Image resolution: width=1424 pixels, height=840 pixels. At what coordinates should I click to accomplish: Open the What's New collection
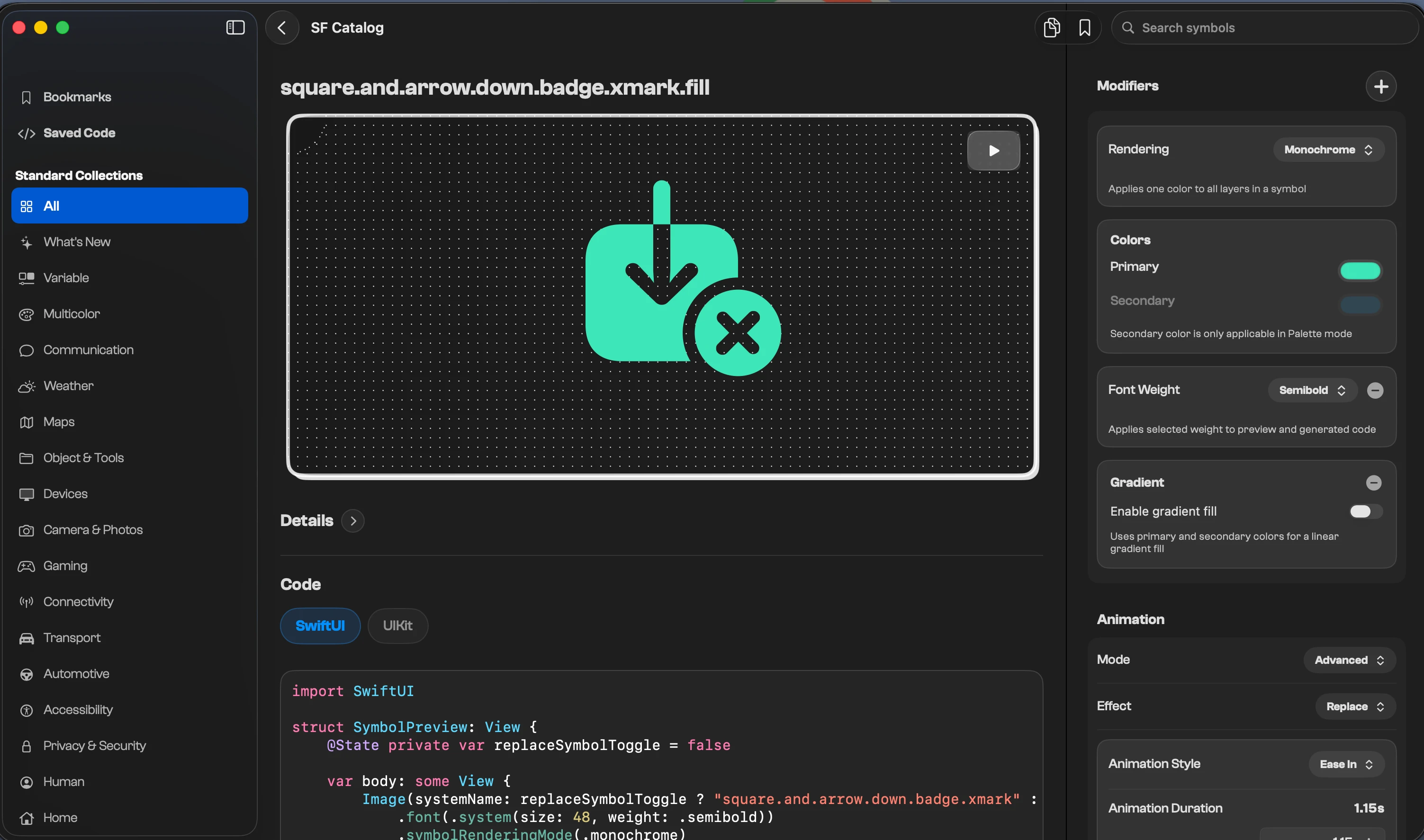coord(76,242)
